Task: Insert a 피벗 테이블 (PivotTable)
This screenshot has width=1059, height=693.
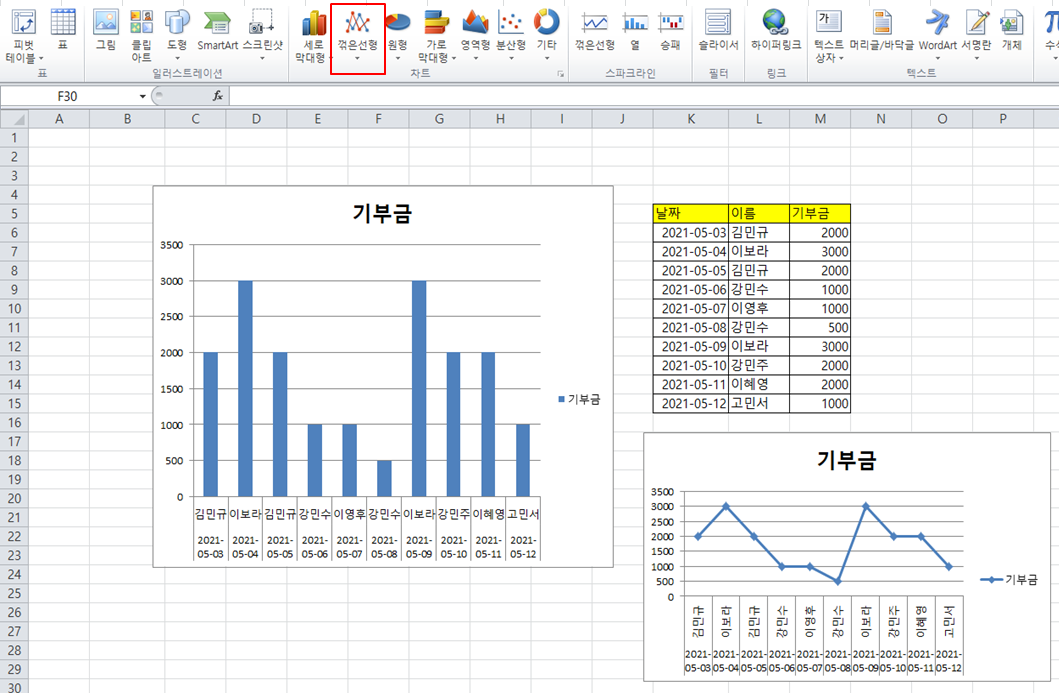Action: point(26,33)
